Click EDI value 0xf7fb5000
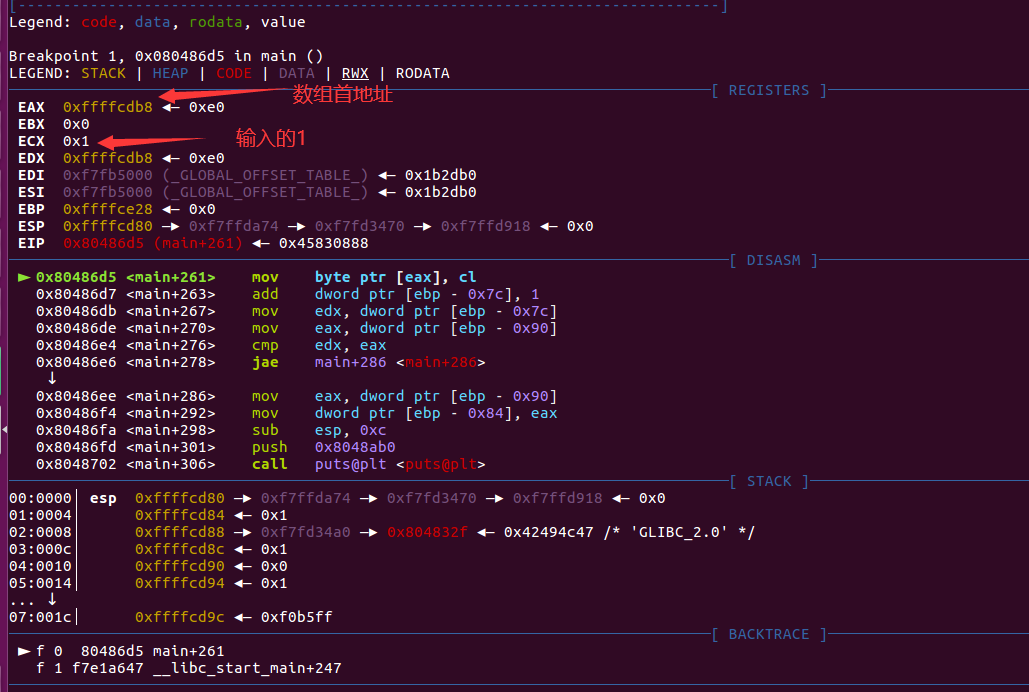This screenshot has height=692, width=1029. click(108, 175)
